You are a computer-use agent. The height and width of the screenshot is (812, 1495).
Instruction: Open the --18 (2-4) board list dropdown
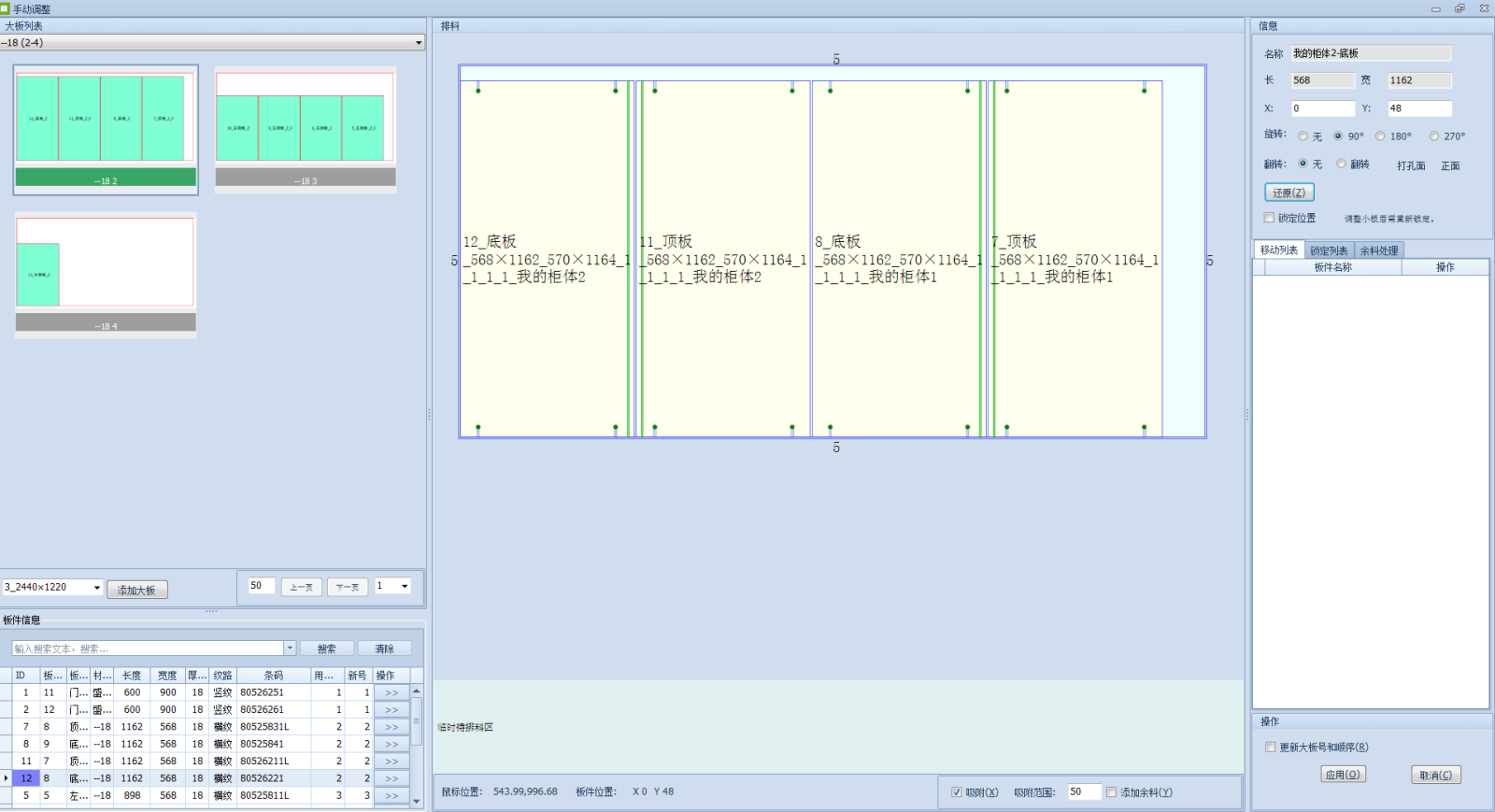pyautogui.click(x=419, y=43)
